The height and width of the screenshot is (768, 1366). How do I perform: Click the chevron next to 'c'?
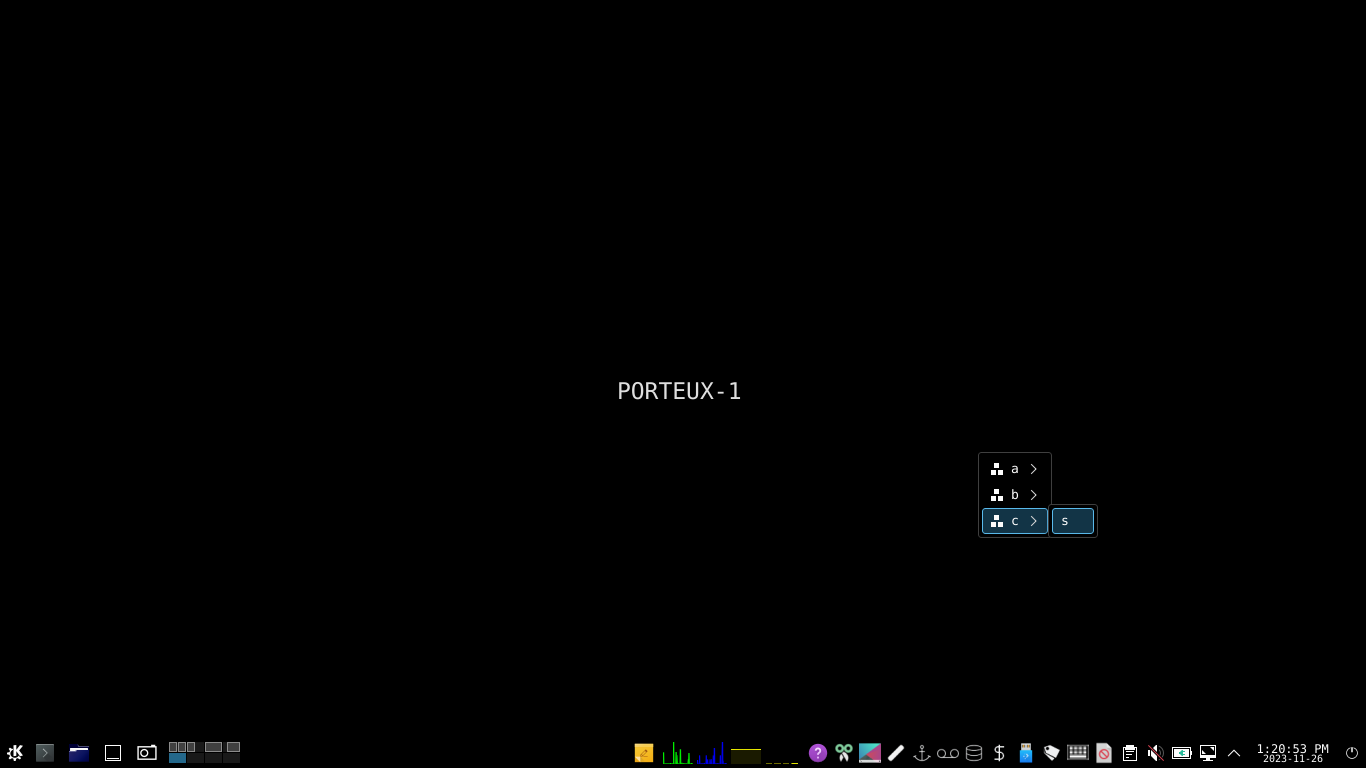click(1034, 521)
